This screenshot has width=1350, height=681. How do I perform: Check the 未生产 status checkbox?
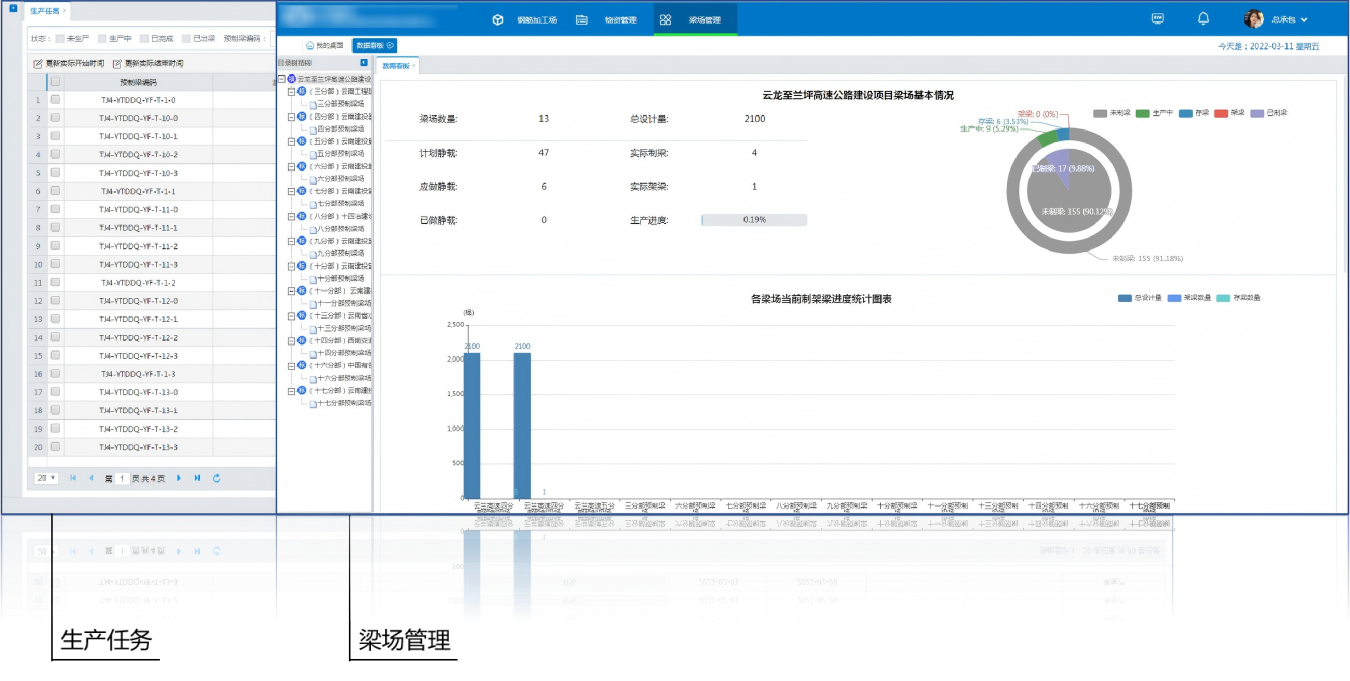60,38
